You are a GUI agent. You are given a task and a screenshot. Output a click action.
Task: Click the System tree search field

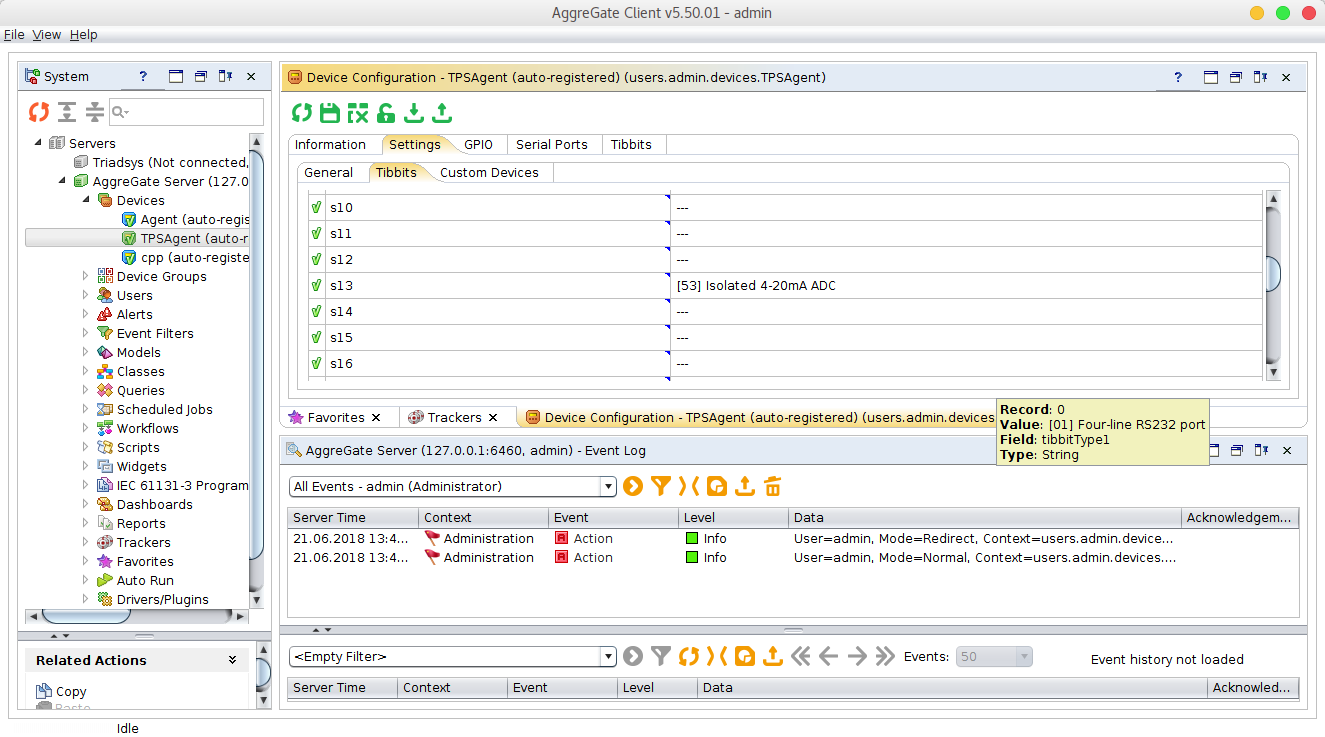pyautogui.click(x=186, y=111)
